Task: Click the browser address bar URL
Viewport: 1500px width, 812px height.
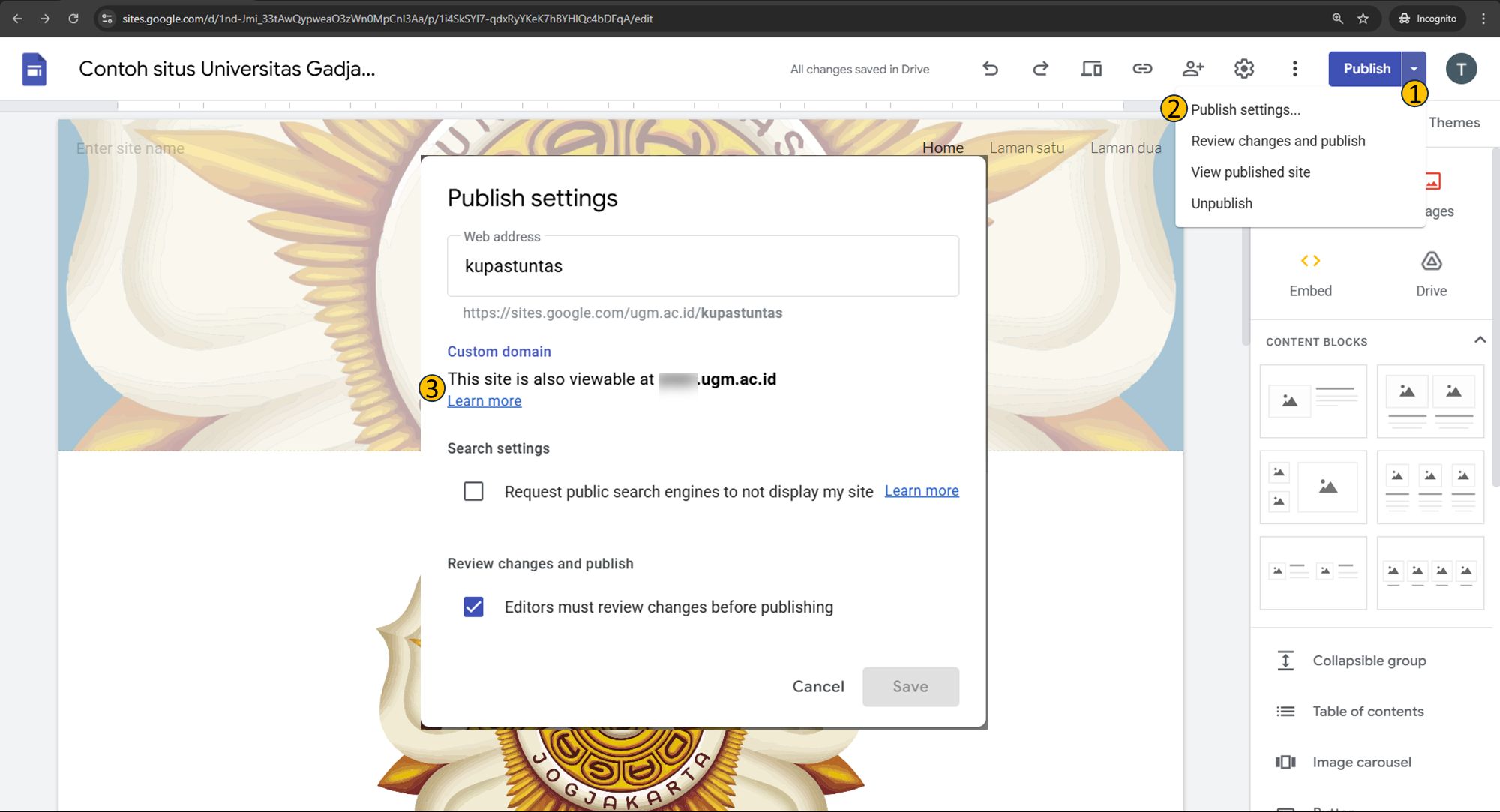Action: [388, 19]
